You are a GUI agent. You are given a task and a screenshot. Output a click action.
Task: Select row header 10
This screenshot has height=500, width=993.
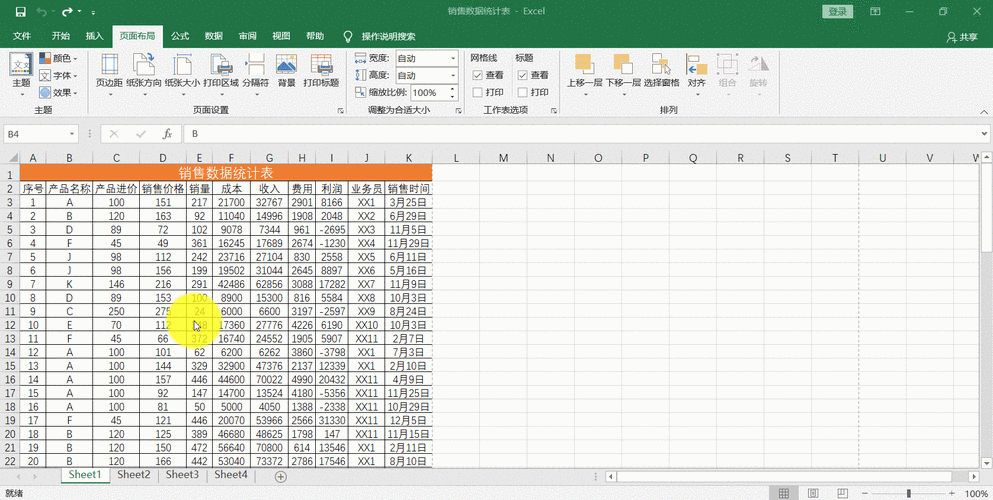click(x=9, y=297)
